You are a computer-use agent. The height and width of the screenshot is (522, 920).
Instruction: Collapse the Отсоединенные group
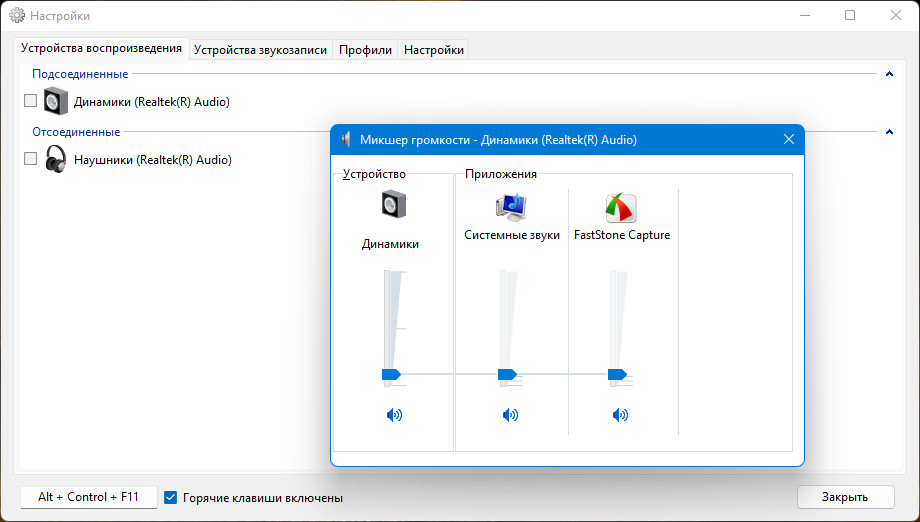click(x=889, y=132)
